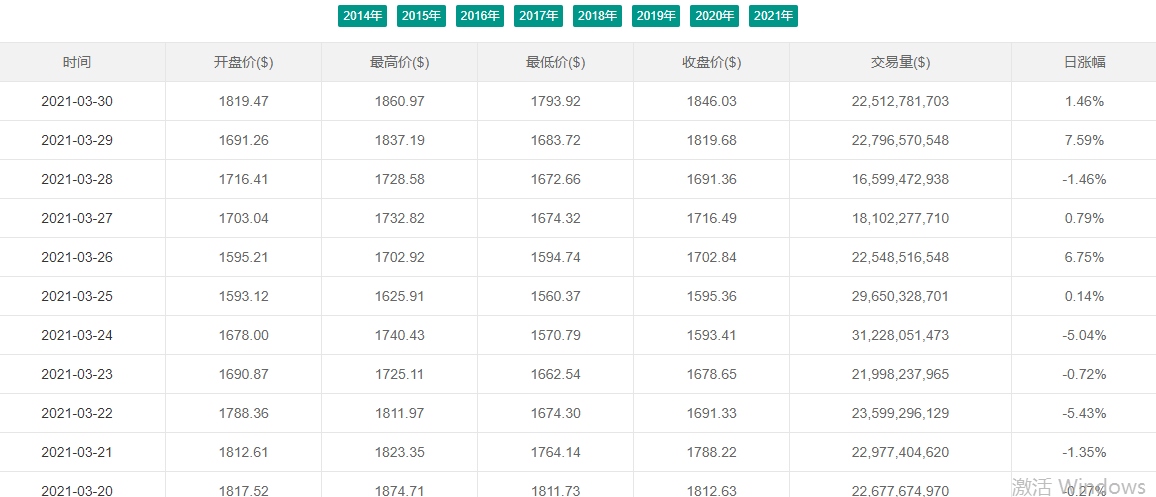1156x497 pixels.
Task: Click the volume 16,599,472,938
Action: click(900, 179)
